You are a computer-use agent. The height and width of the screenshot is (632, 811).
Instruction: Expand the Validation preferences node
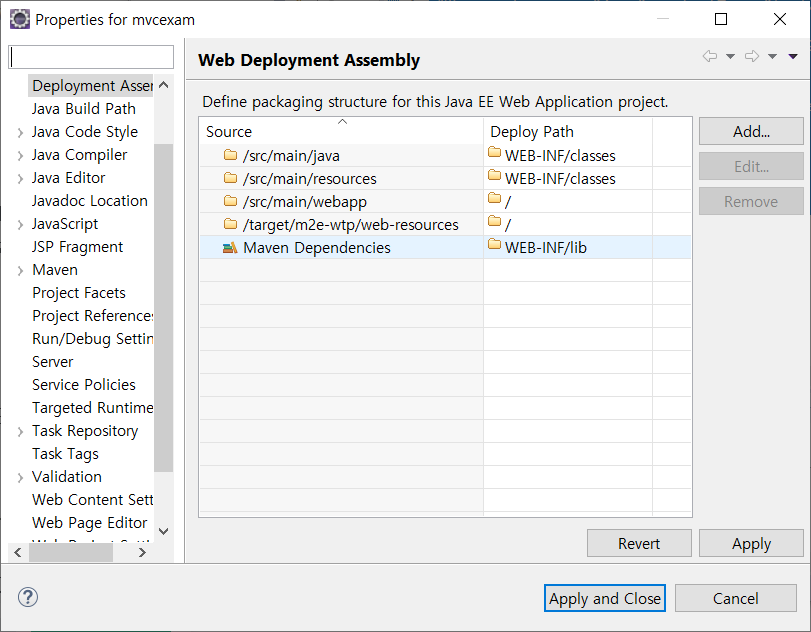[x=20, y=477]
